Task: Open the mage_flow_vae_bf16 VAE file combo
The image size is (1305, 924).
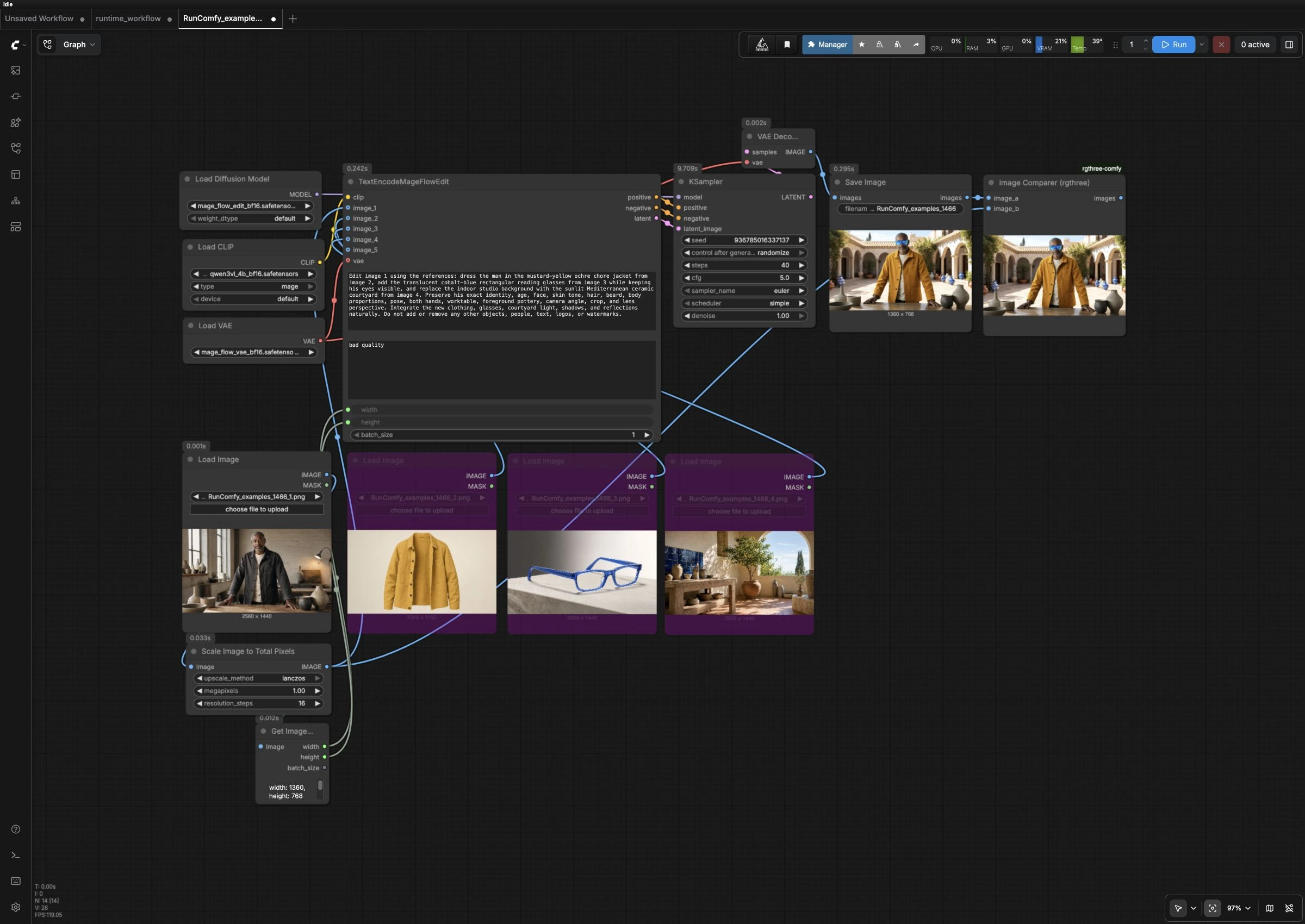Action: click(x=254, y=352)
